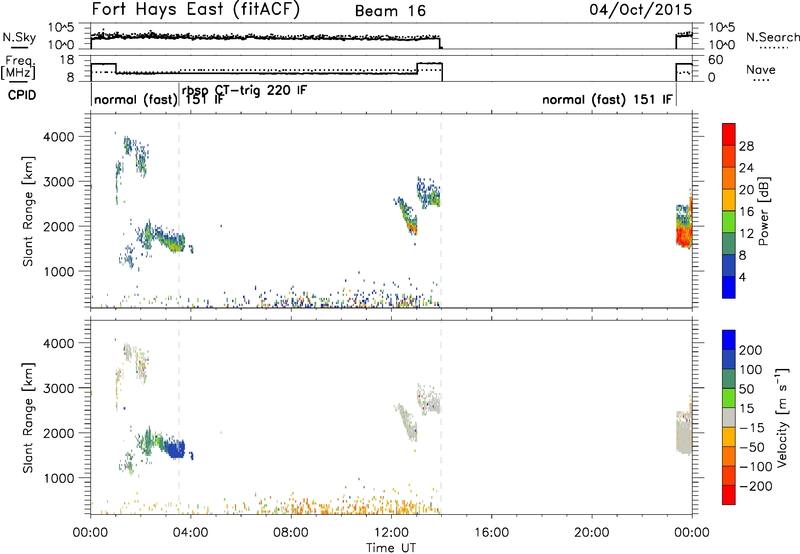Click the '4000' tick in the power panel
Screen dimensions: 800x554
click(x=59, y=137)
